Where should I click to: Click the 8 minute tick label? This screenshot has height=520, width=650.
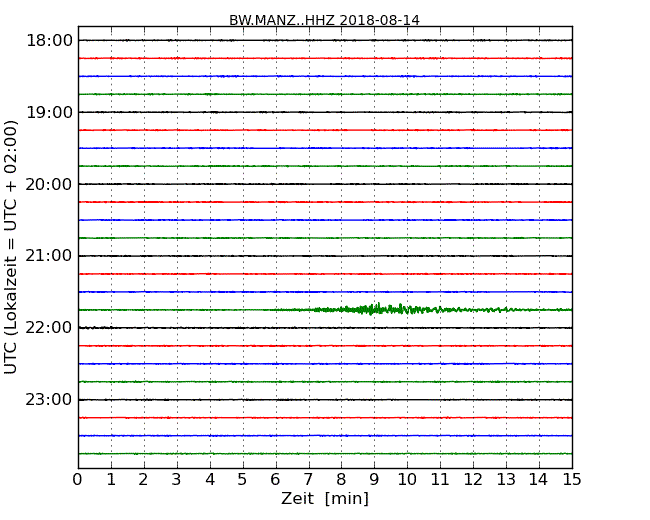point(341,480)
